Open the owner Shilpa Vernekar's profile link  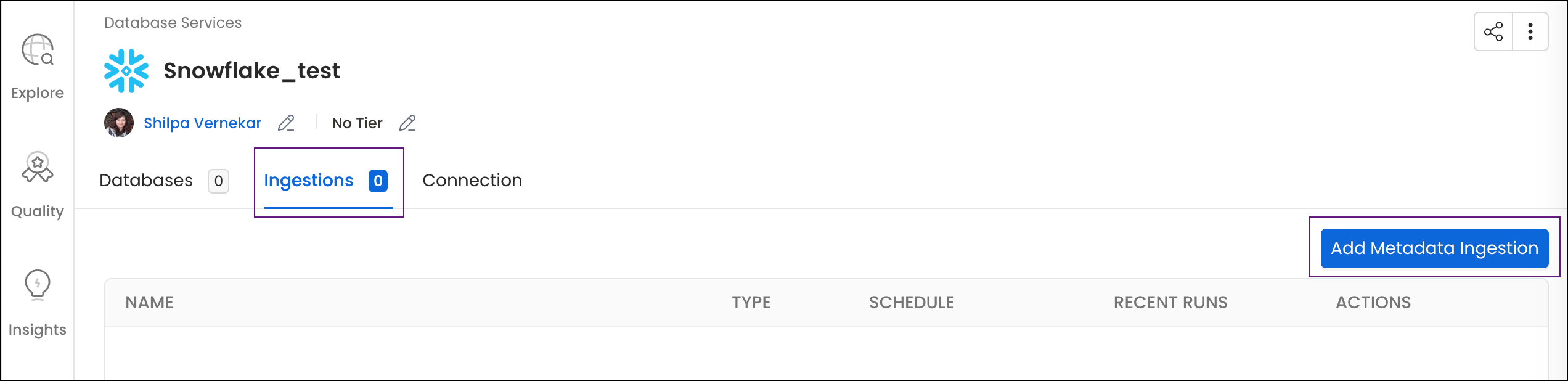pos(202,122)
